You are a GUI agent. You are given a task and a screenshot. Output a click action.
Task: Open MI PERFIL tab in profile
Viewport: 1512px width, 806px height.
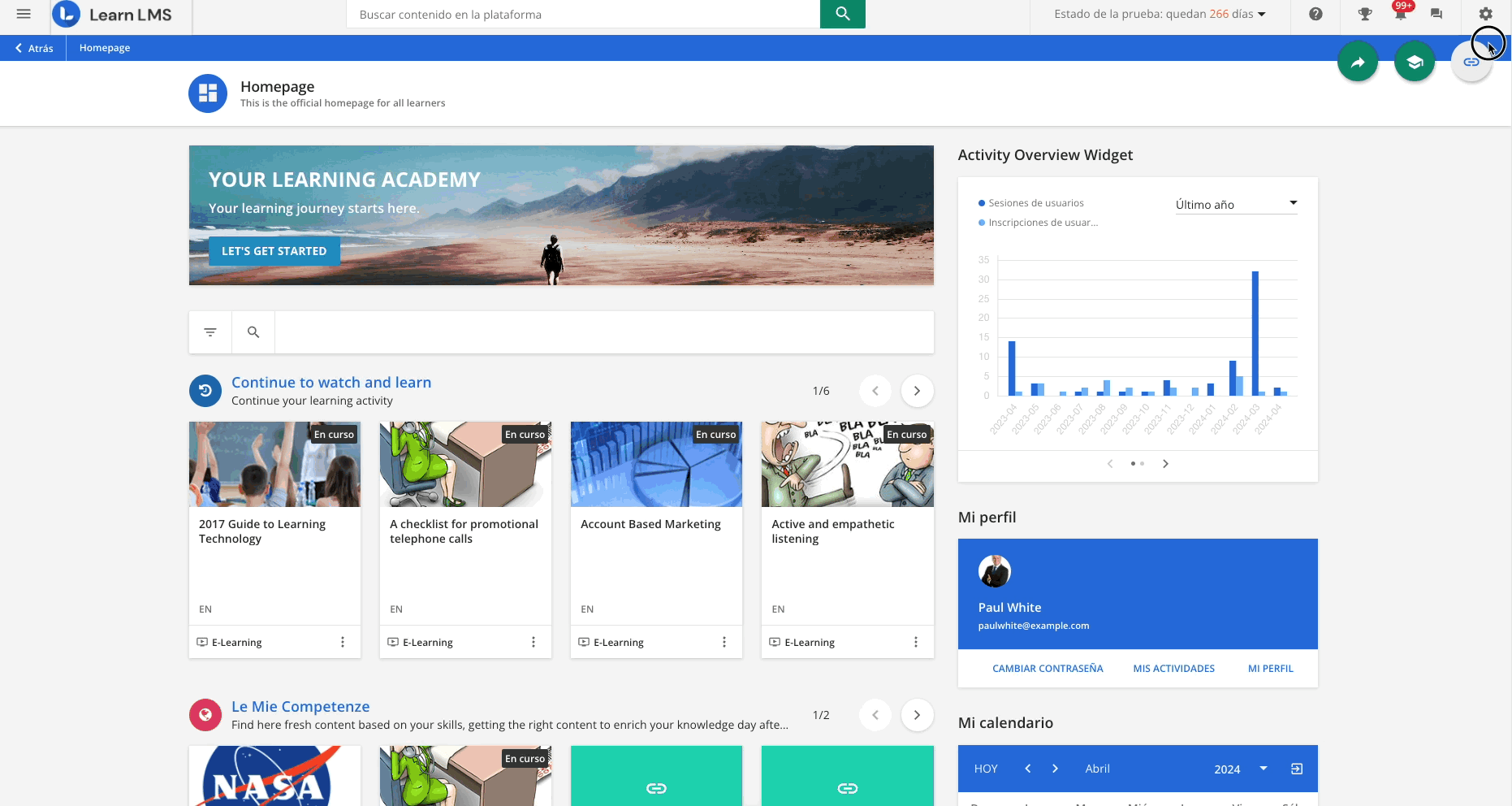pos(1271,669)
